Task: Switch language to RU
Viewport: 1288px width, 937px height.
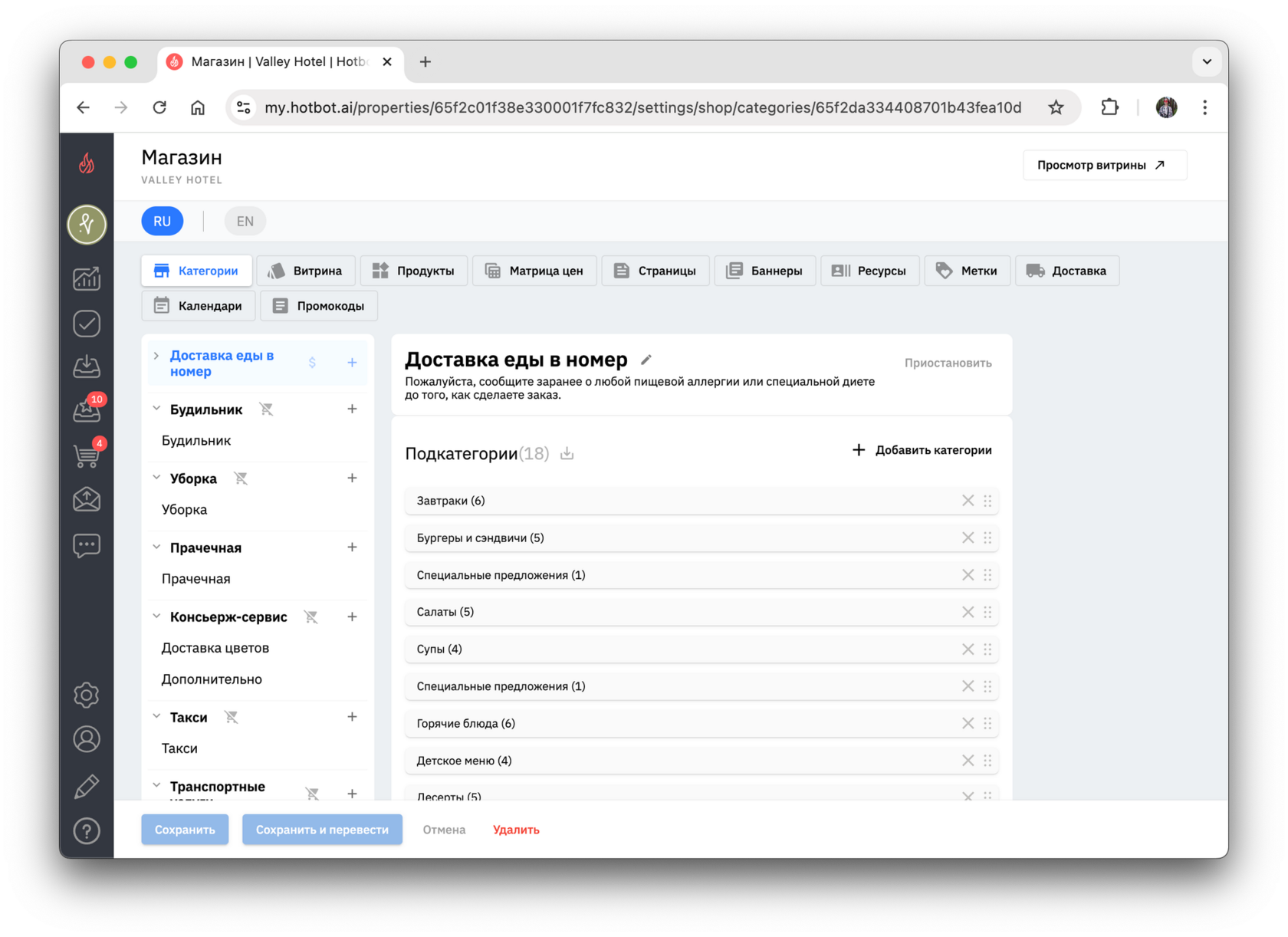Action: 162,222
